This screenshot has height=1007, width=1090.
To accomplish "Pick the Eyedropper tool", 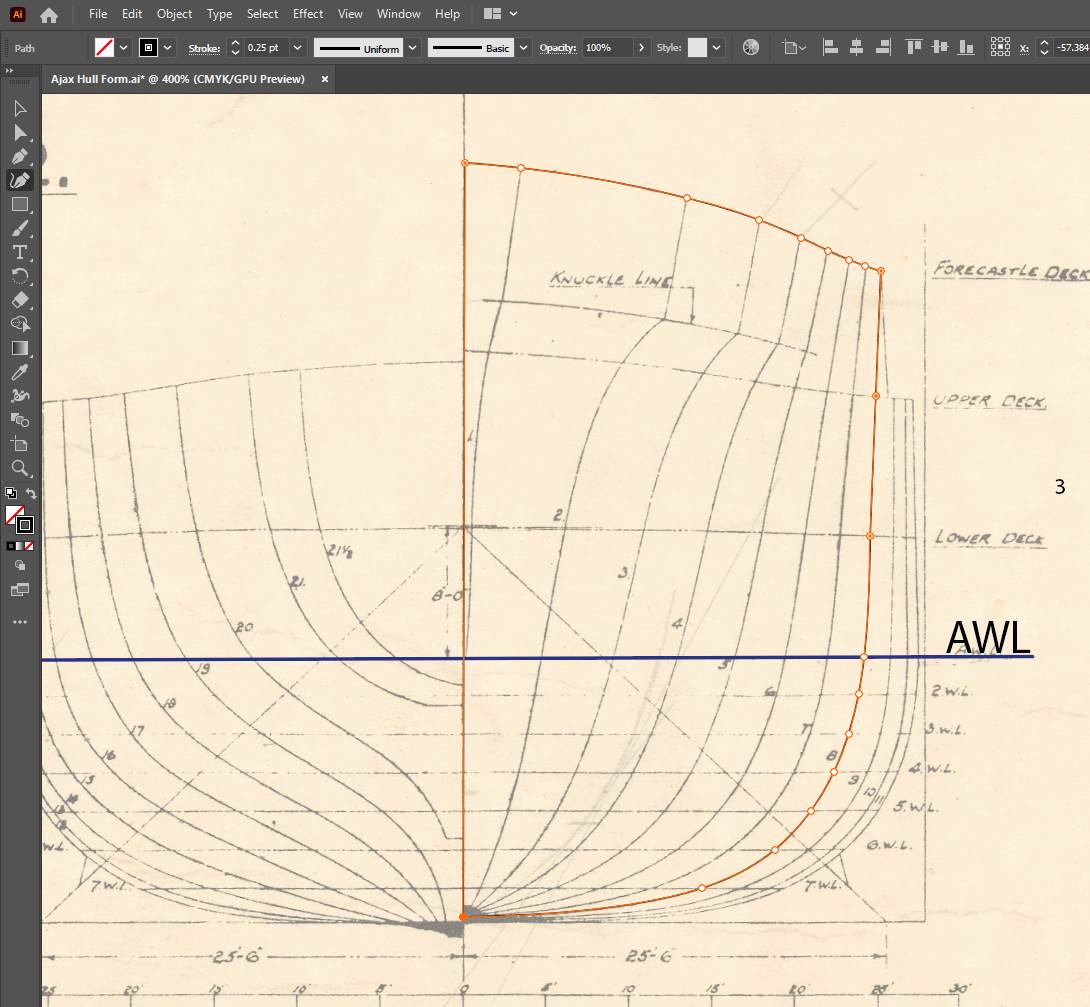I will [19, 372].
